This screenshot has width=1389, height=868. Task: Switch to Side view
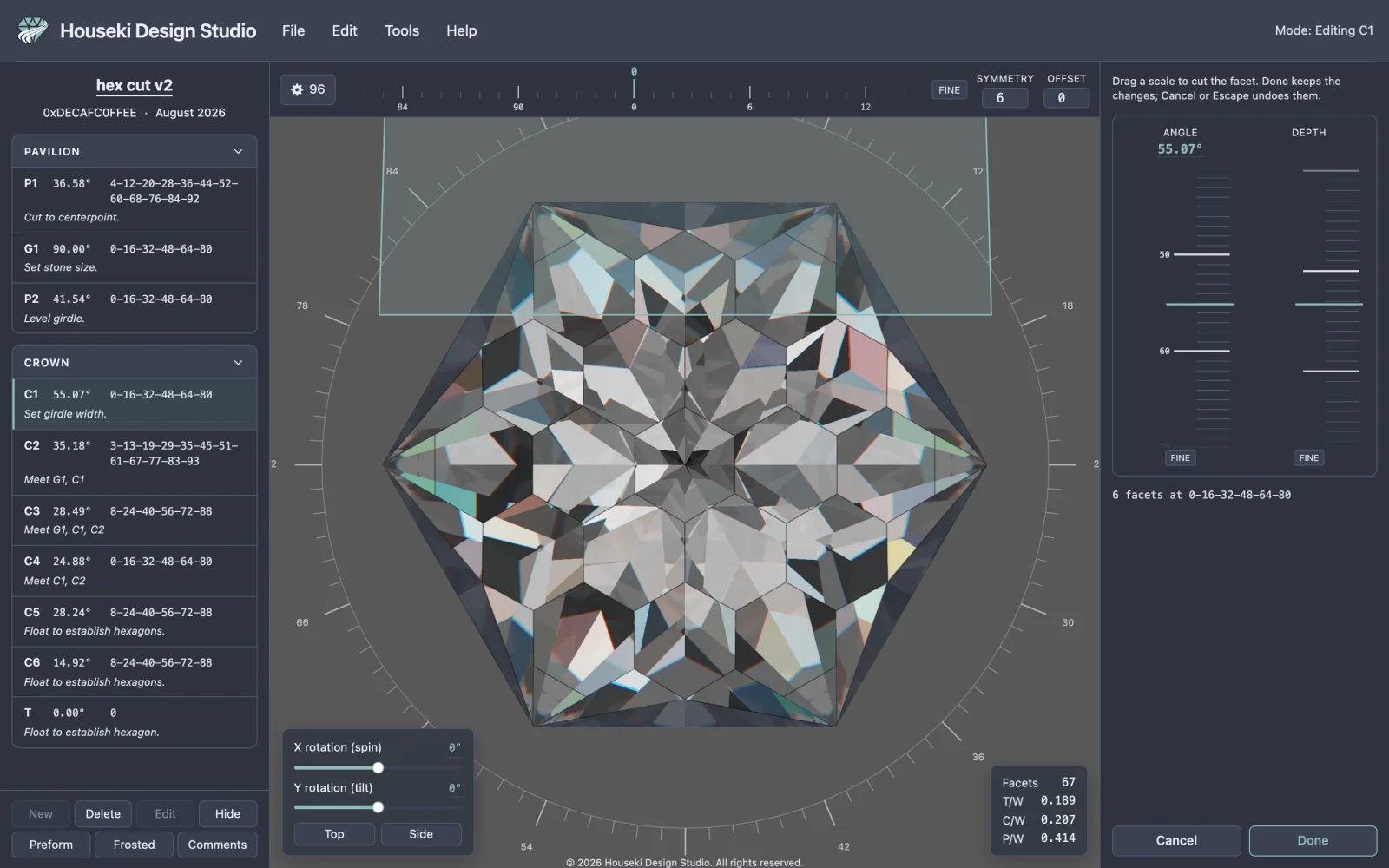(x=421, y=833)
